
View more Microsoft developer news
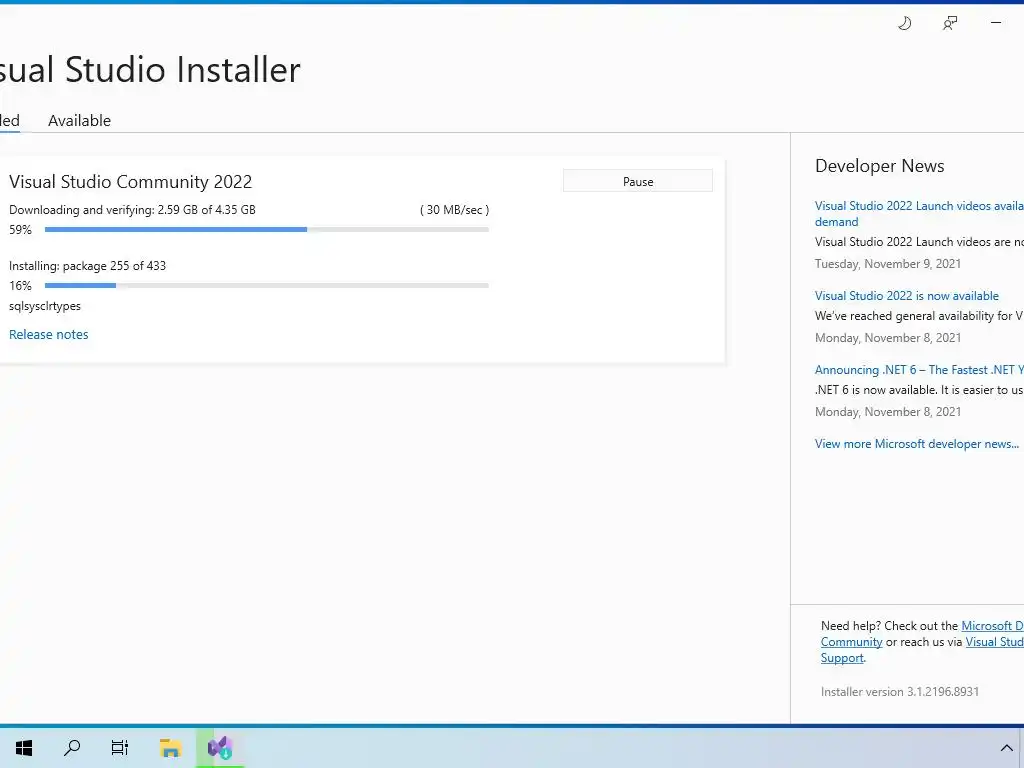916,443
